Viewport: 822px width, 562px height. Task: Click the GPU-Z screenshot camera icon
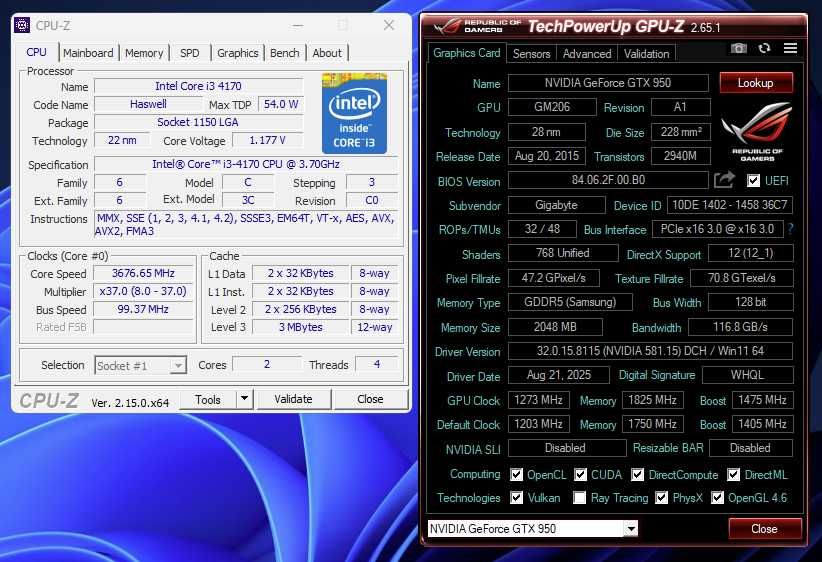[739, 49]
